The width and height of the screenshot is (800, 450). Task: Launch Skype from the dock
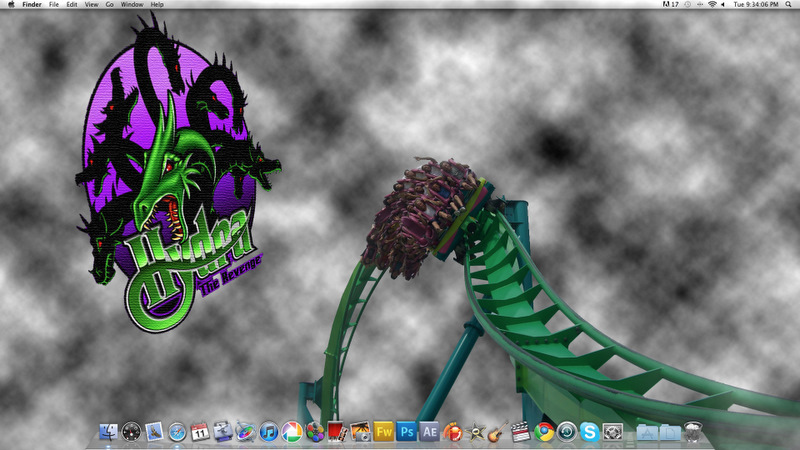point(590,432)
